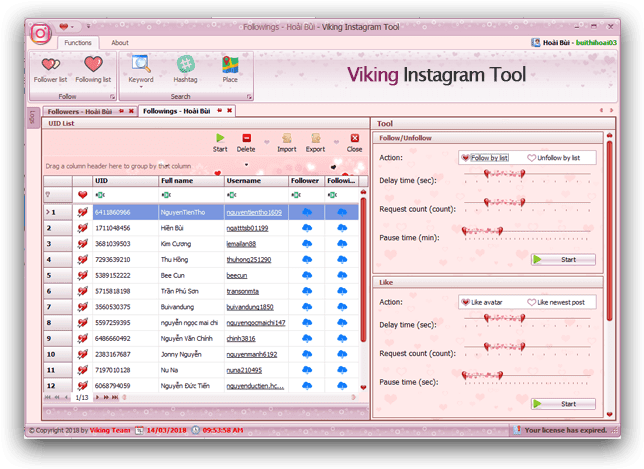The image size is (644, 469).
Task: Click Follow/Unfollow Delay time slider
Action: click(527, 174)
